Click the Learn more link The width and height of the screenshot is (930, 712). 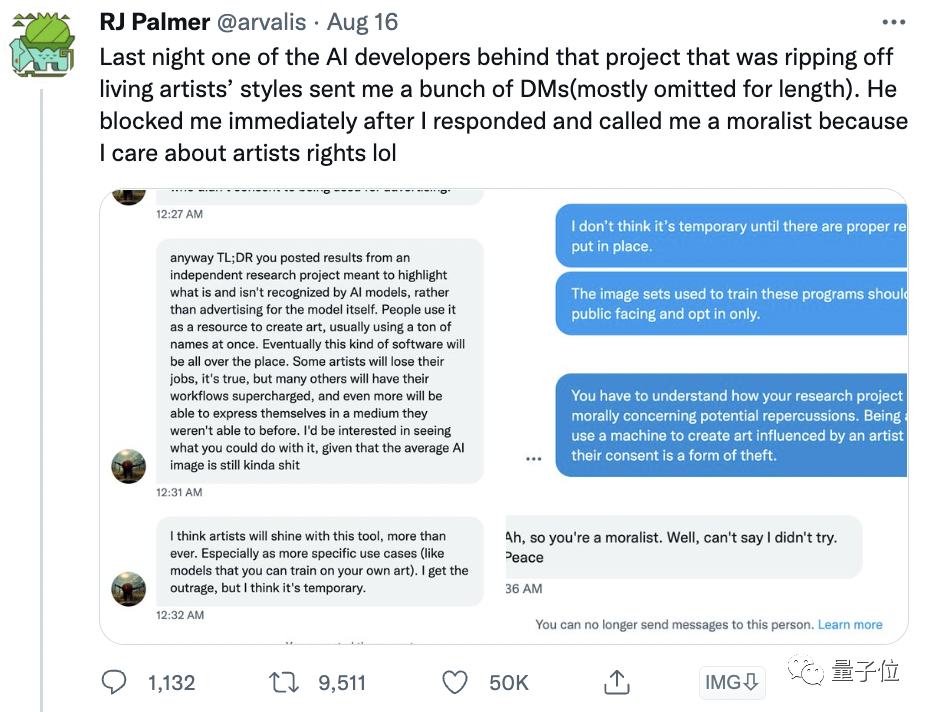850,625
